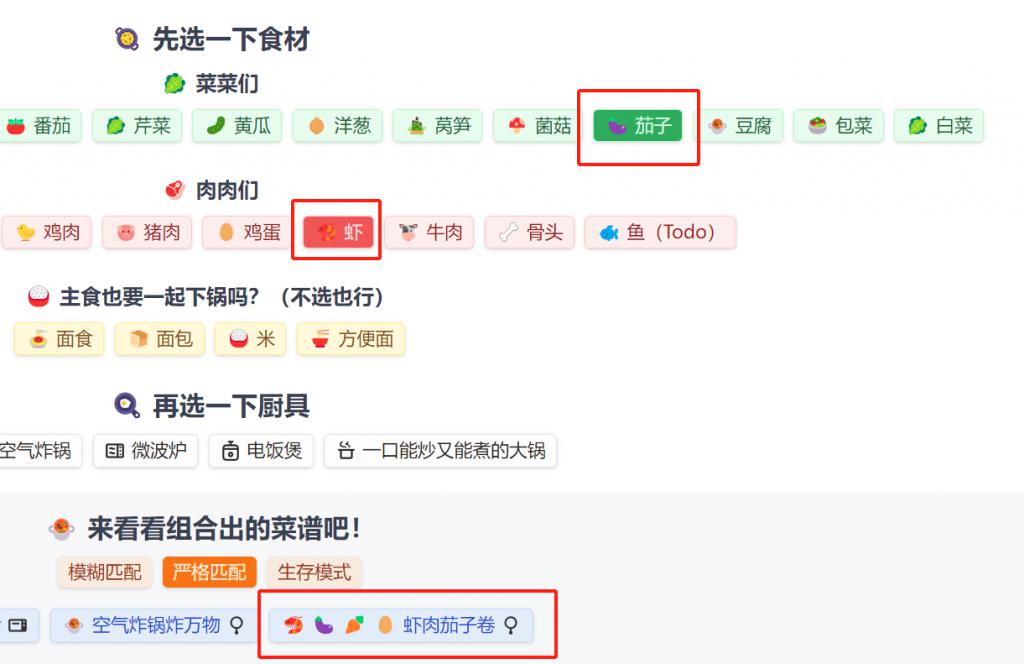Select the 番茄 tomato ingredient tag
Viewport: 1024px width, 664px height.
point(40,125)
